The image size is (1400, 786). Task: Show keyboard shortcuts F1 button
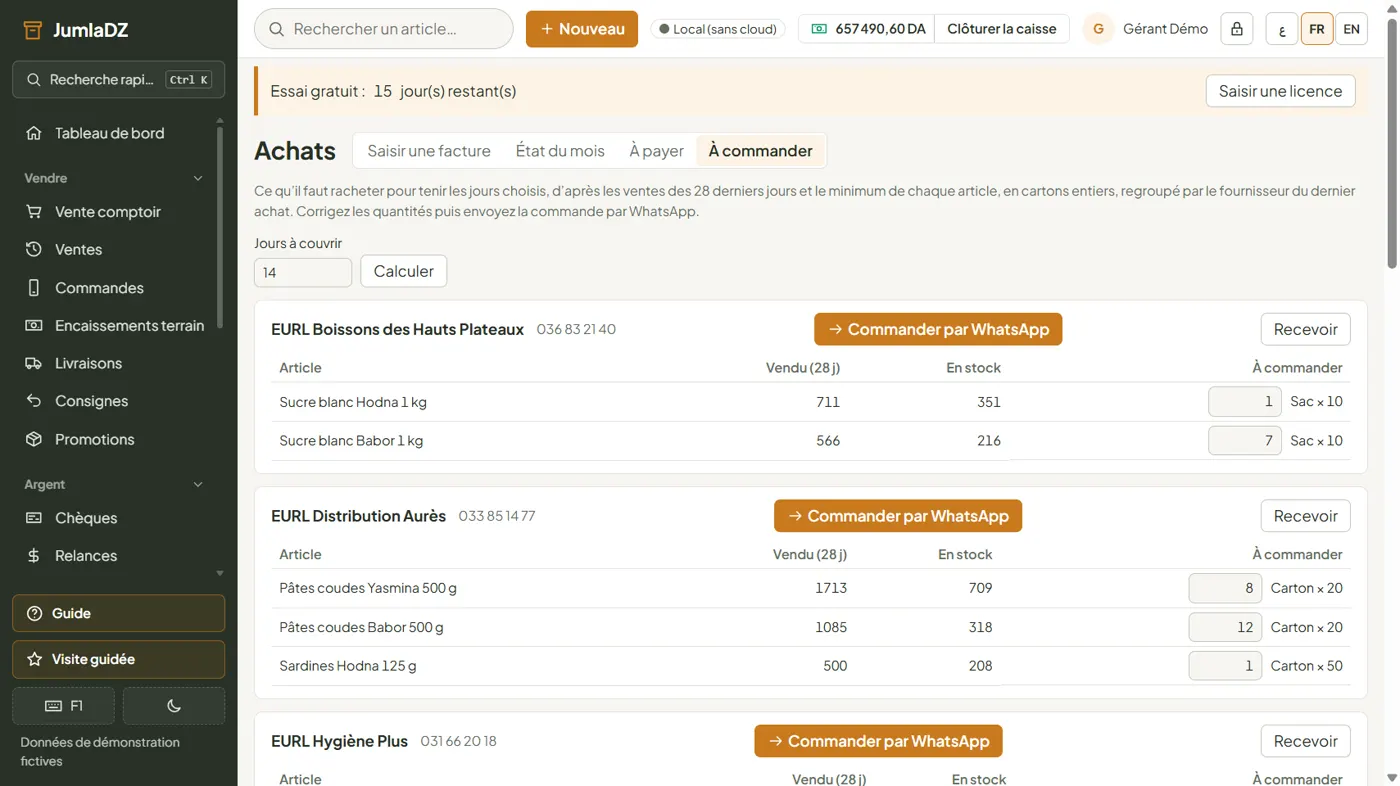(x=64, y=706)
